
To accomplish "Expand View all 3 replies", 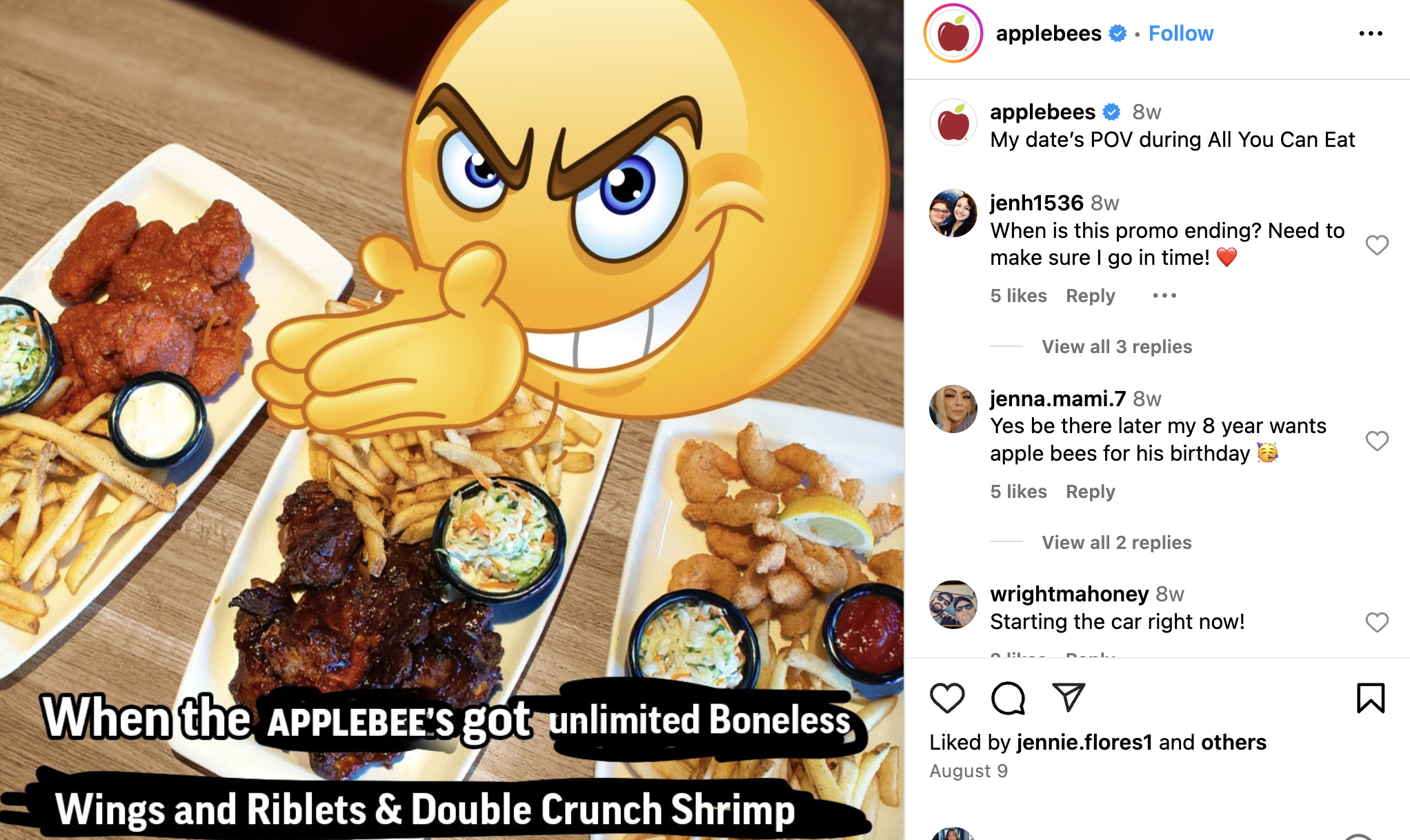I will [x=1117, y=347].
